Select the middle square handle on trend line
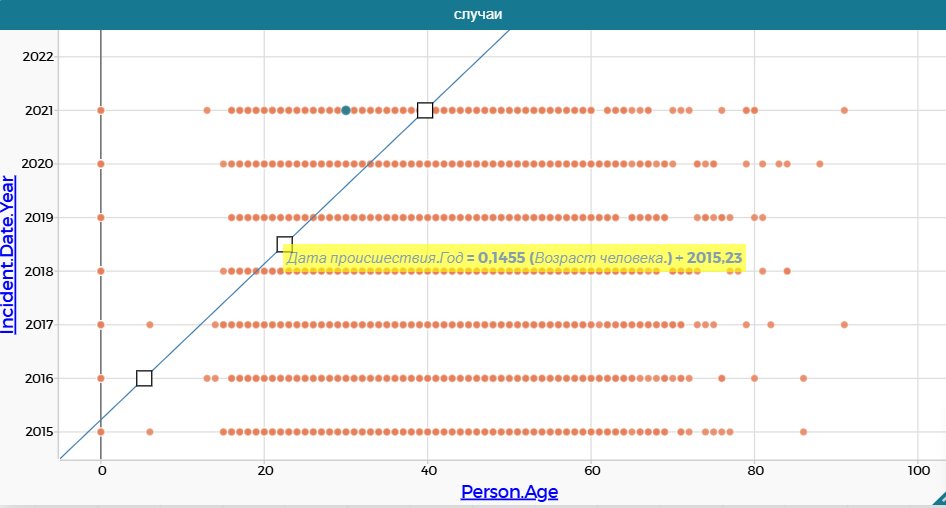This screenshot has height=508, width=946. tap(285, 244)
